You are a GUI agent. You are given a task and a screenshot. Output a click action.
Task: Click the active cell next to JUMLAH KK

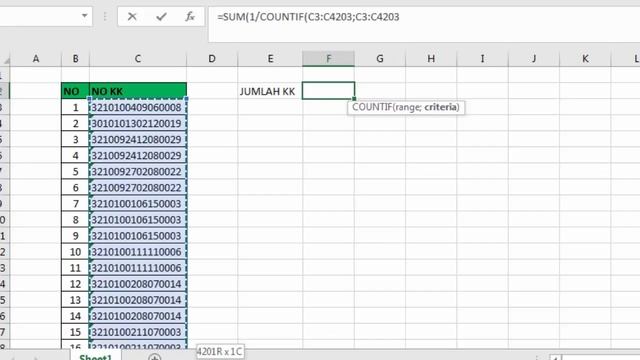point(329,91)
